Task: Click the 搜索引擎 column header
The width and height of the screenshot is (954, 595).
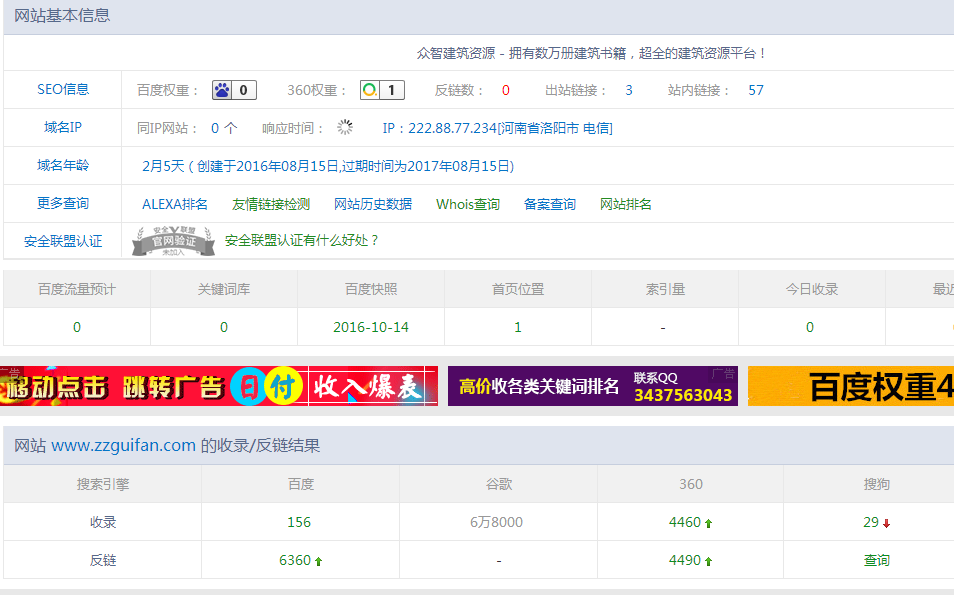Action: click(x=103, y=484)
